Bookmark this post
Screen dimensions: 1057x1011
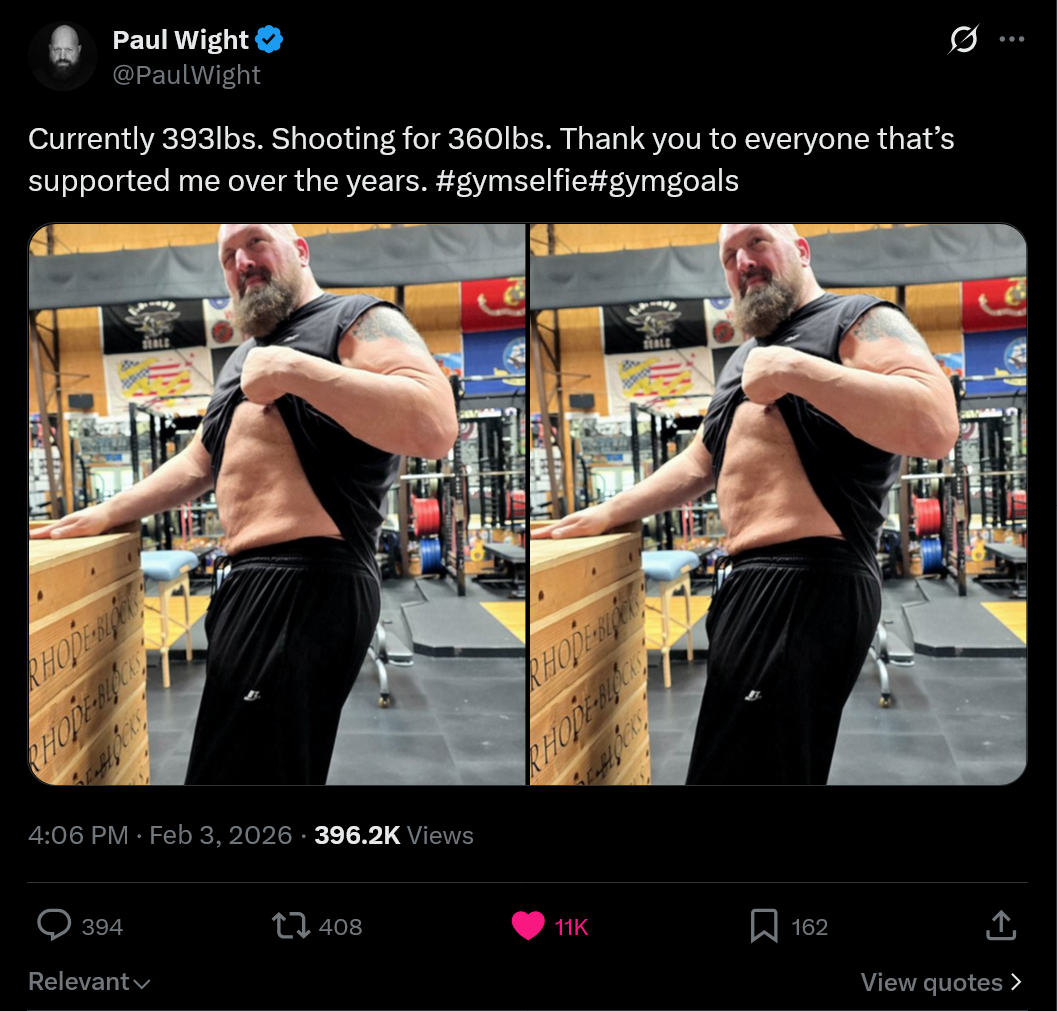pos(764,925)
